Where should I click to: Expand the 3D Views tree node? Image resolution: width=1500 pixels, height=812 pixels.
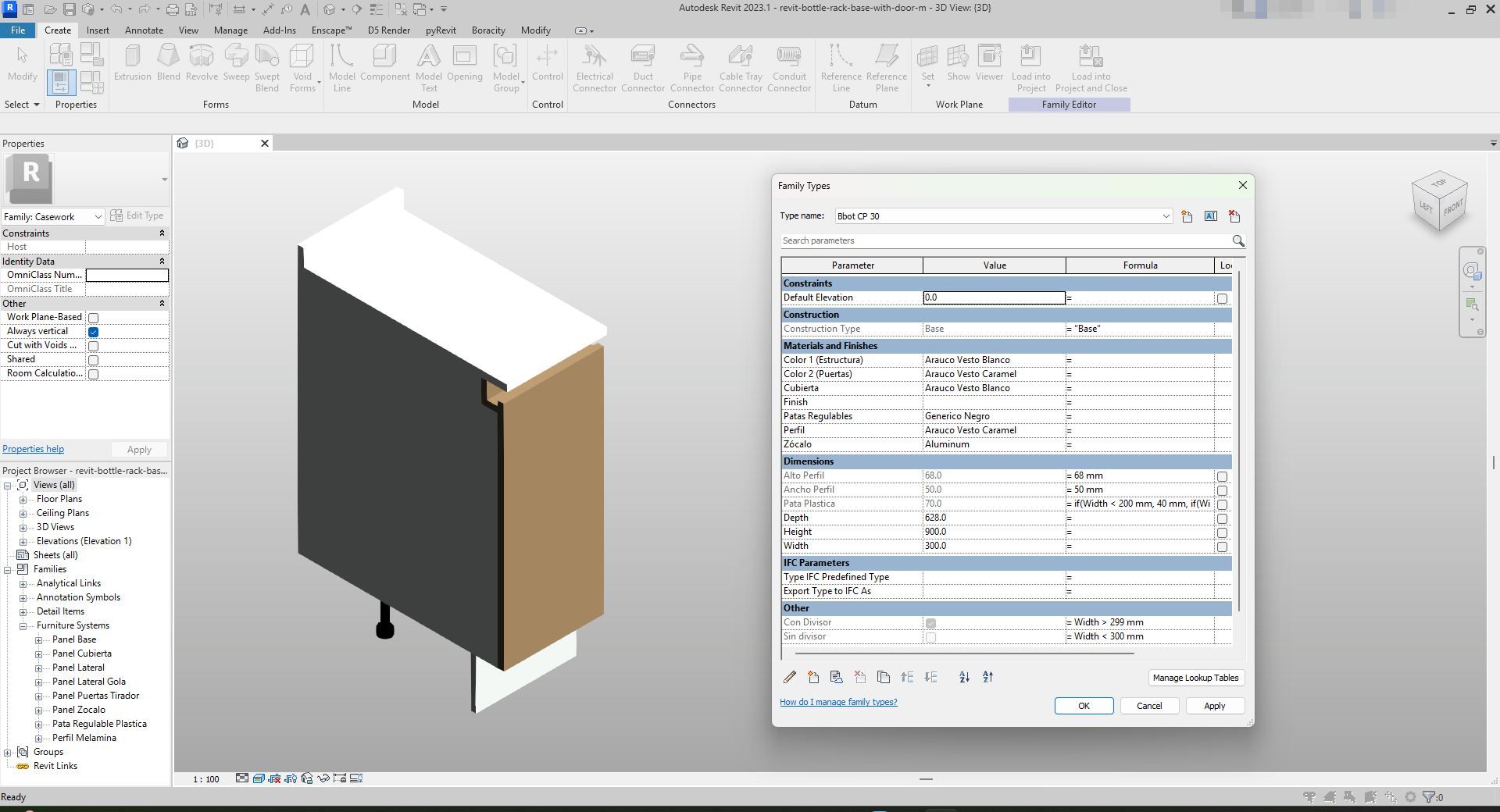point(23,528)
